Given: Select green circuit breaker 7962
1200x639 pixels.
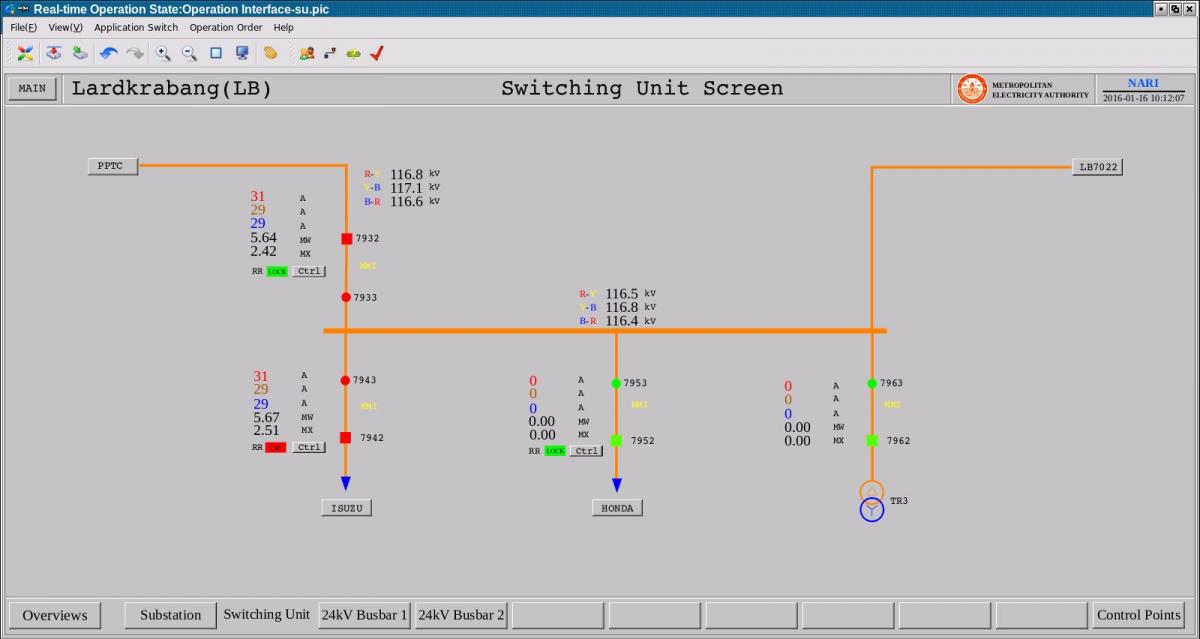Looking at the screenshot, I should 872,440.
